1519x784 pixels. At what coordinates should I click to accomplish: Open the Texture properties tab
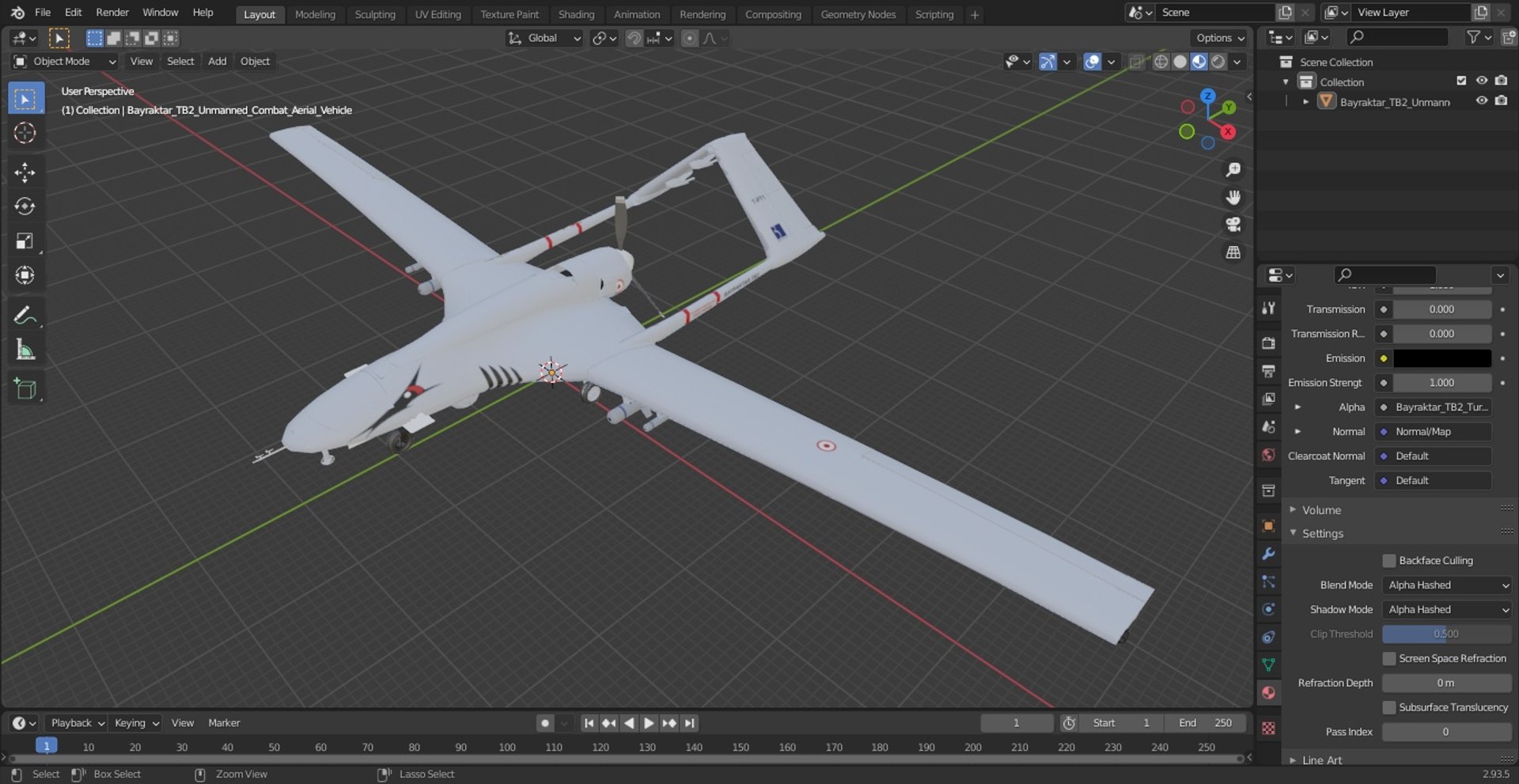click(x=1268, y=729)
